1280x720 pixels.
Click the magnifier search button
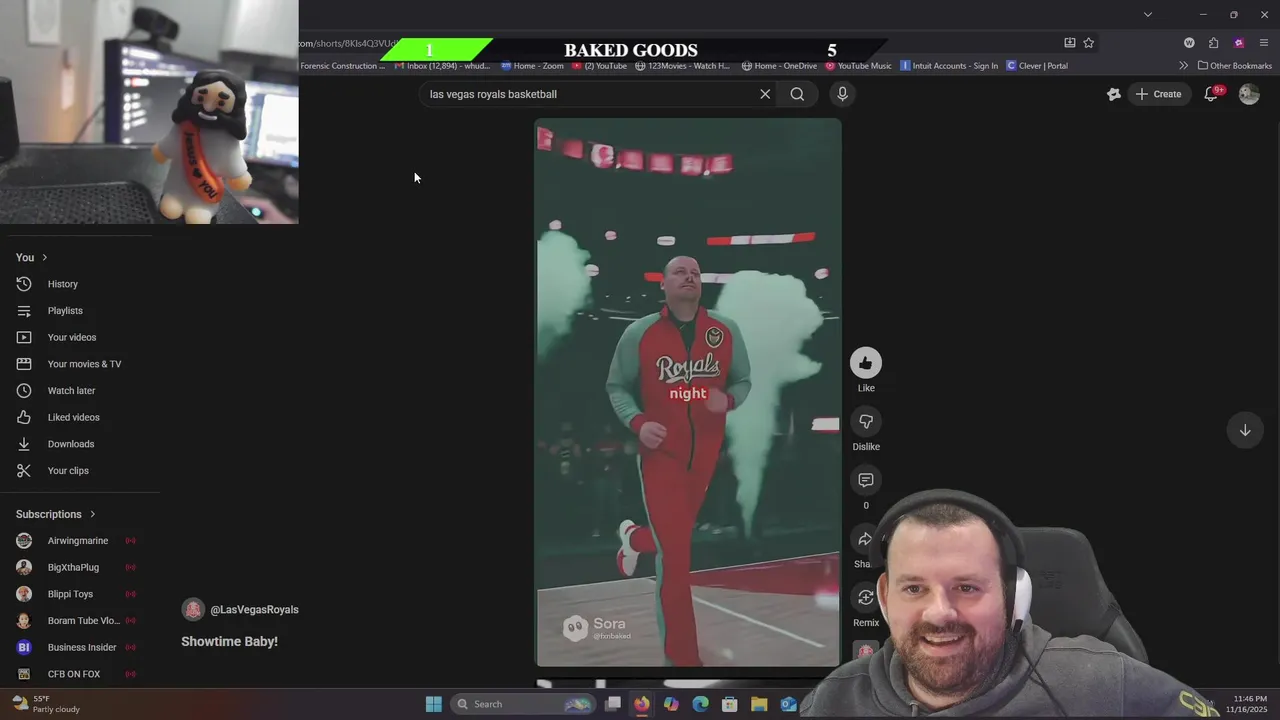pyautogui.click(x=797, y=94)
